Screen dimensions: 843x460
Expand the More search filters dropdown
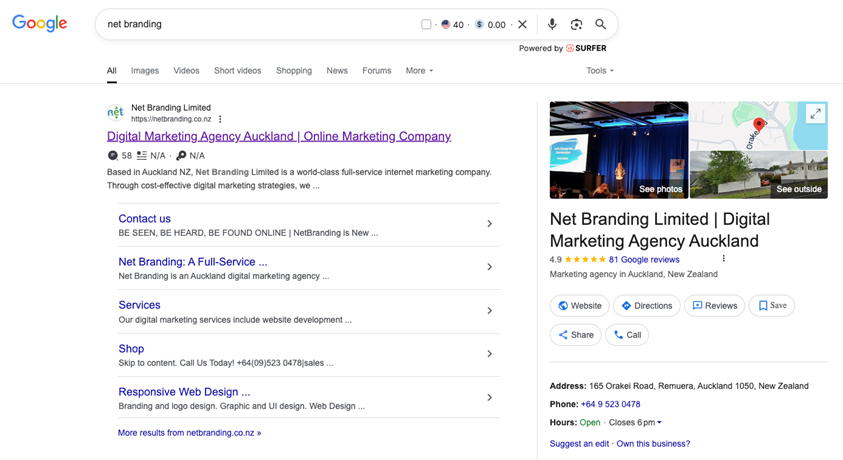click(x=419, y=70)
